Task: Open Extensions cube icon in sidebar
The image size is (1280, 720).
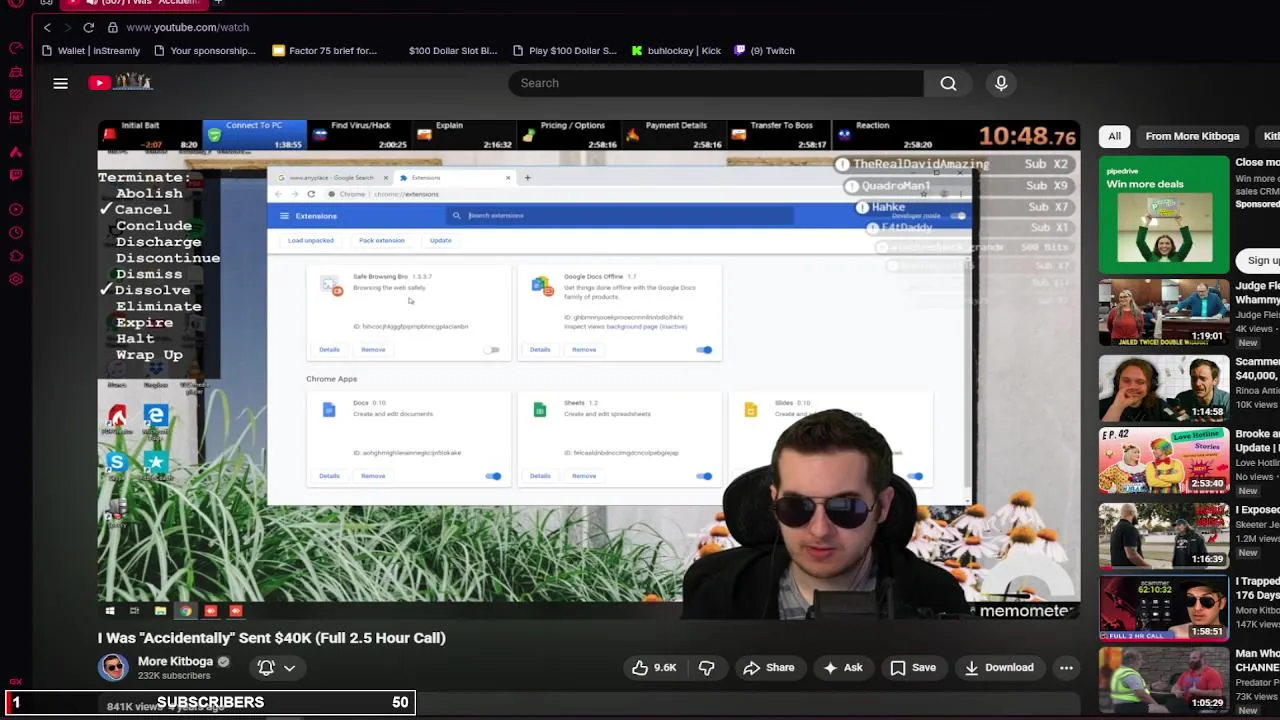Action: (16, 256)
